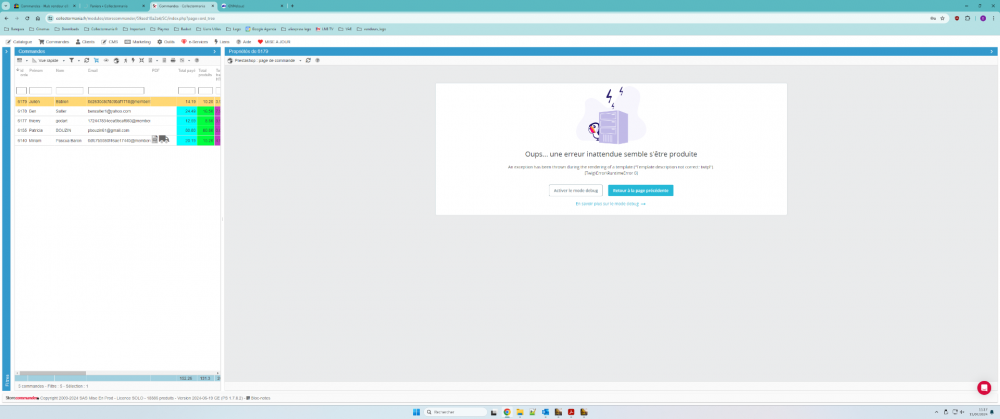Open the e-Services menu

coord(195,41)
